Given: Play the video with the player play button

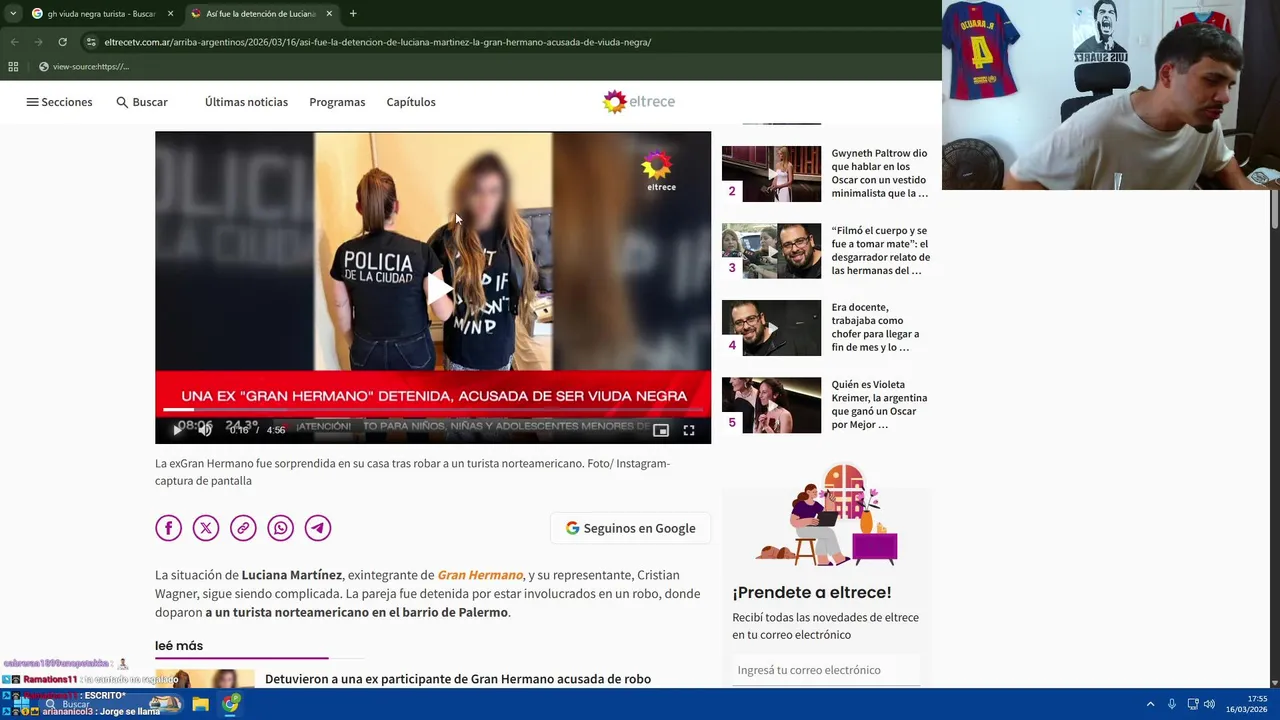Looking at the screenshot, I should [178, 430].
